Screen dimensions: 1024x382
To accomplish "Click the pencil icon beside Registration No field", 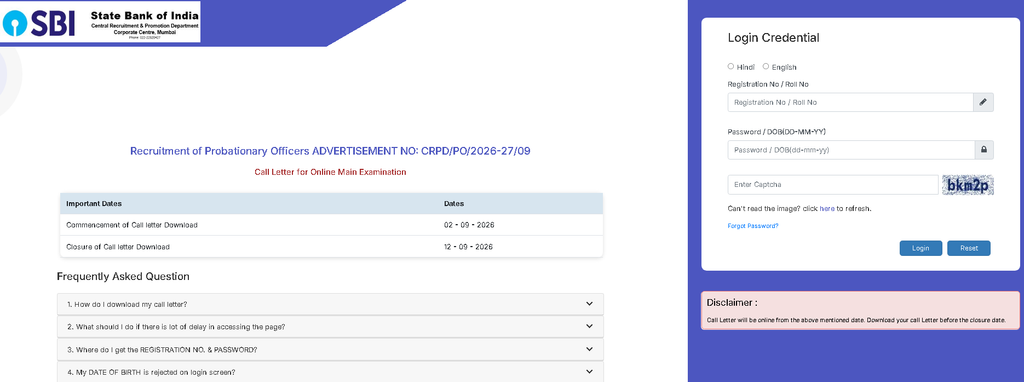I will point(983,103).
